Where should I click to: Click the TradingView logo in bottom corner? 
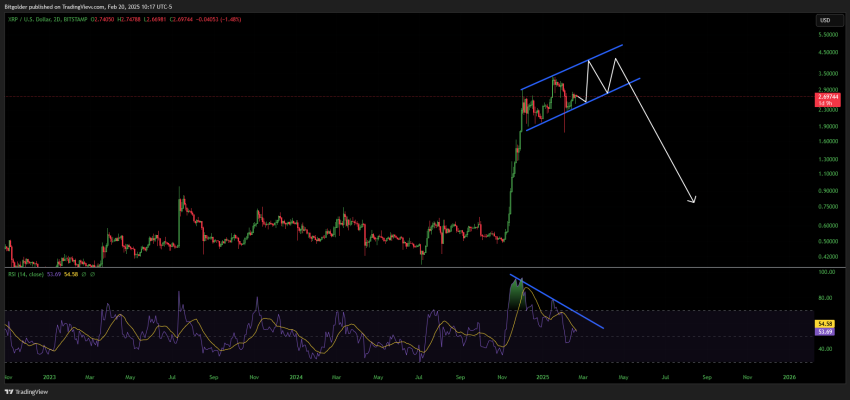click(x=30, y=391)
